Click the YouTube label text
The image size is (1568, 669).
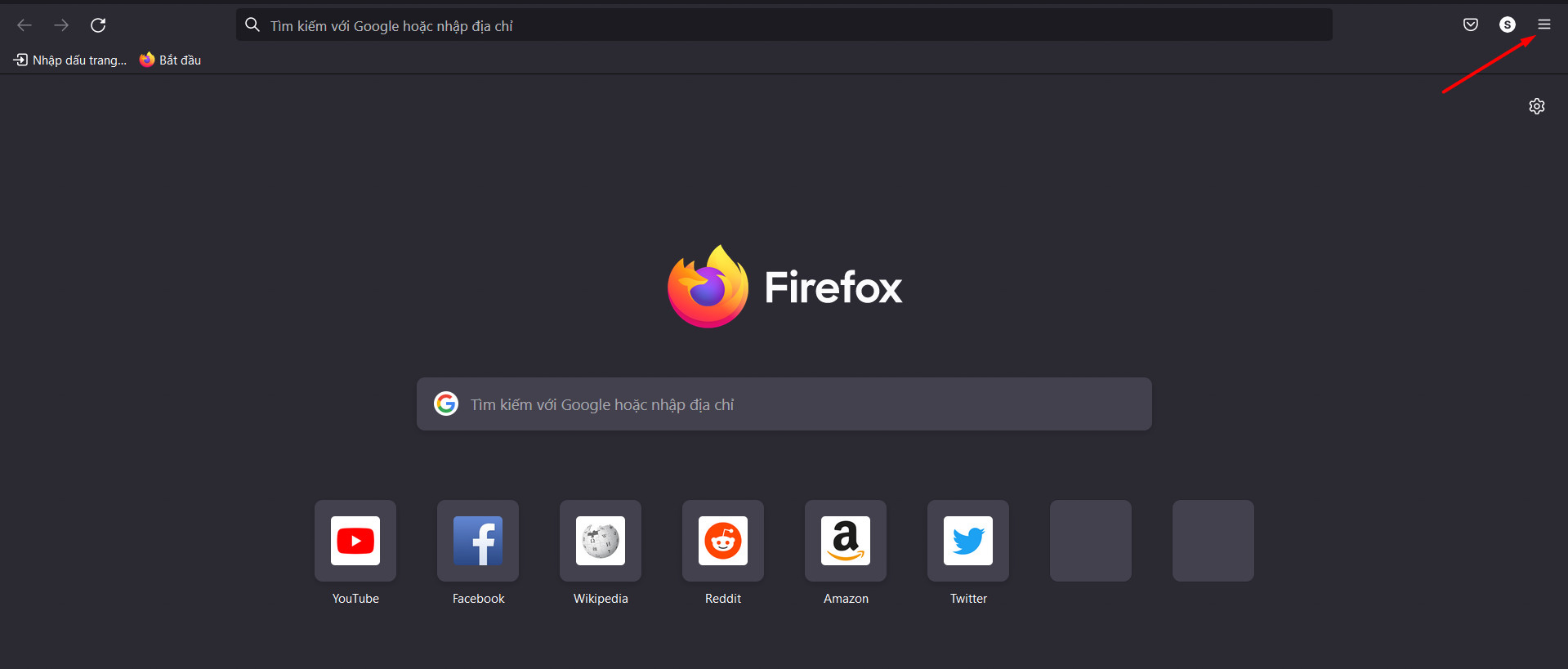tap(355, 599)
